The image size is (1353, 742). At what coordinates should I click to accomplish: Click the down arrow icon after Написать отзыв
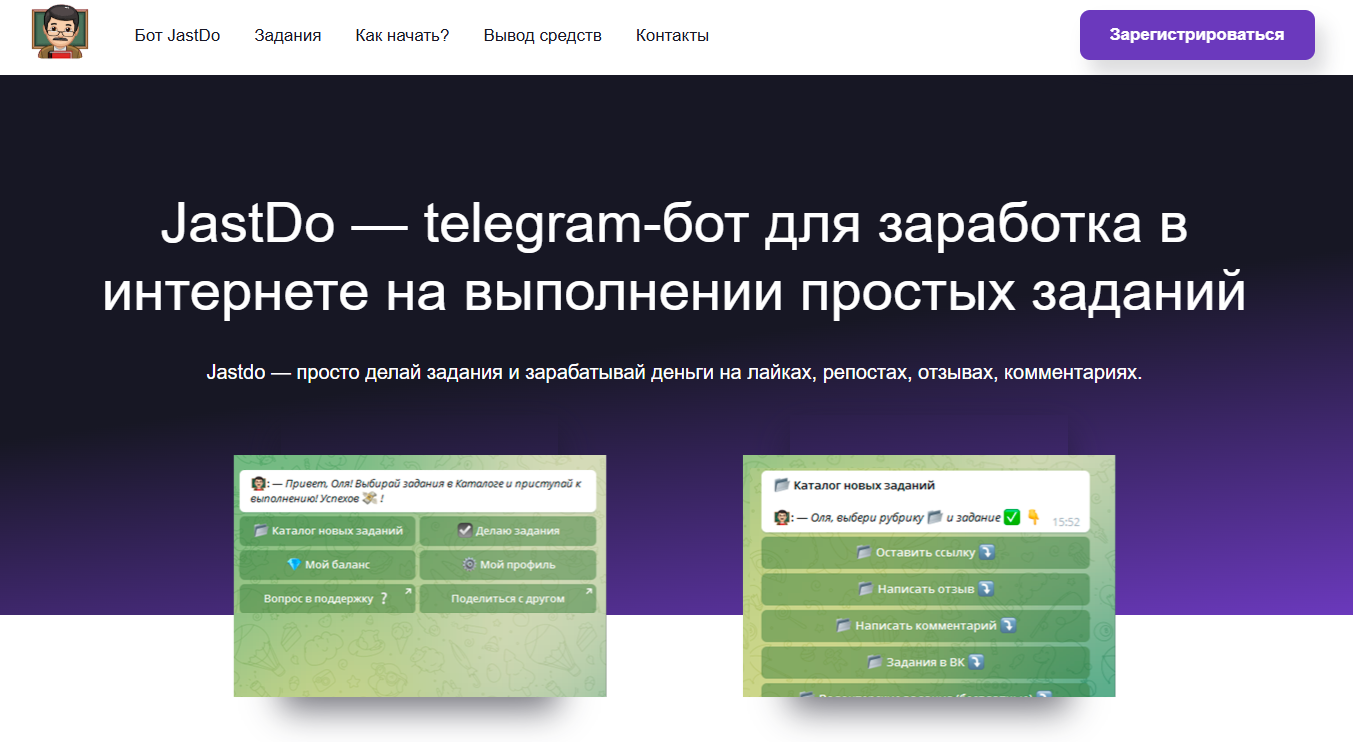(x=986, y=589)
